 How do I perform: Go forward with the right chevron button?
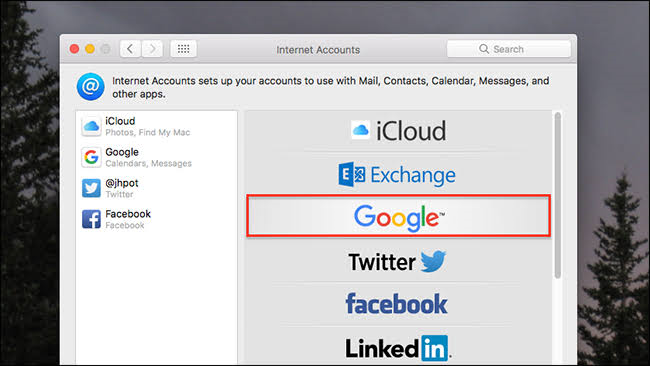(152, 49)
